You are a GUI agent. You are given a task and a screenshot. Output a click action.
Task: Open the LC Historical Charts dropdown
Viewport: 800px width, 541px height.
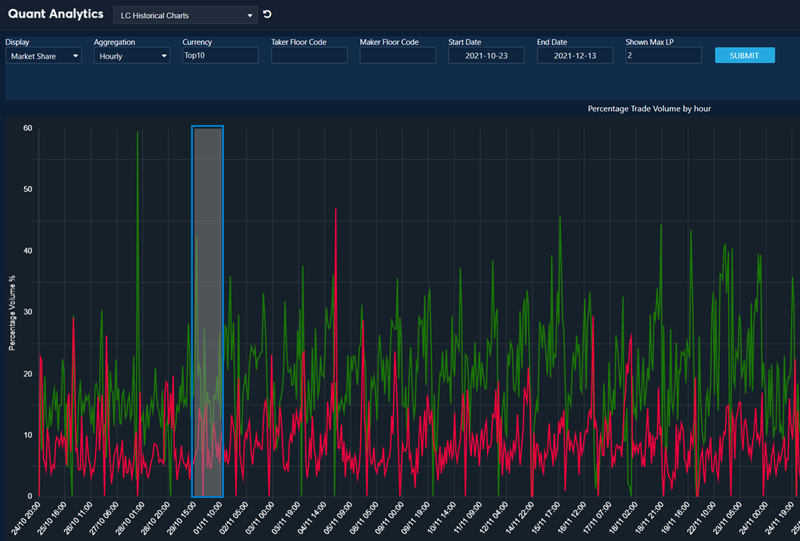point(185,16)
